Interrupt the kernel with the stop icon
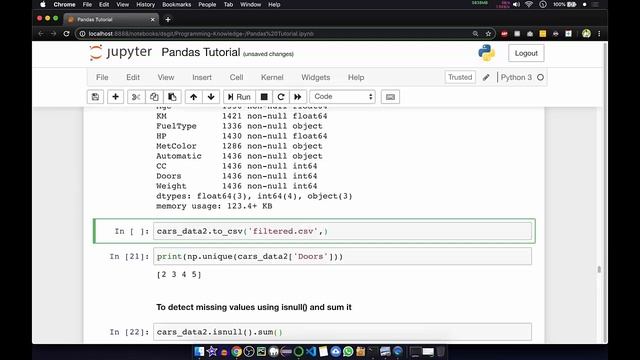 [264, 97]
